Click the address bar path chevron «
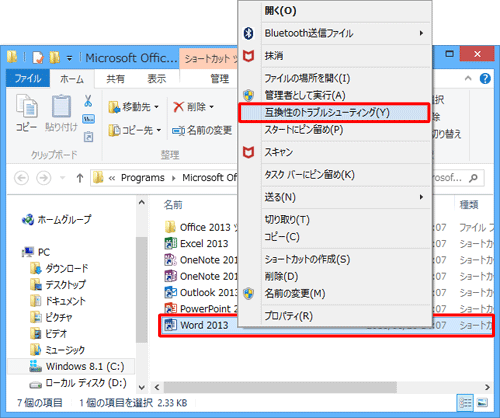Image resolution: width=500 pixels, height=418 pixels. click(x=112, y=178)
